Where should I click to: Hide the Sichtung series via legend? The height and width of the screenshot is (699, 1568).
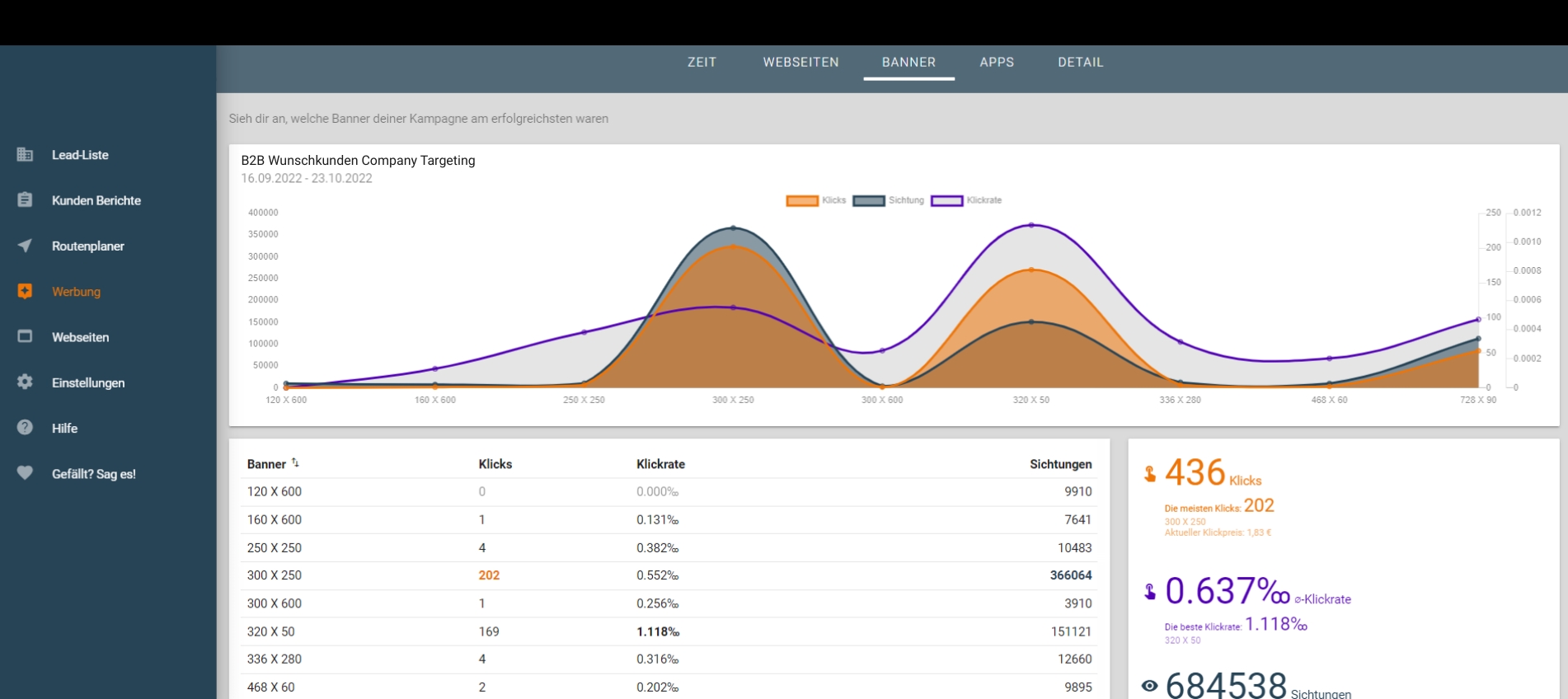(888, 200)
